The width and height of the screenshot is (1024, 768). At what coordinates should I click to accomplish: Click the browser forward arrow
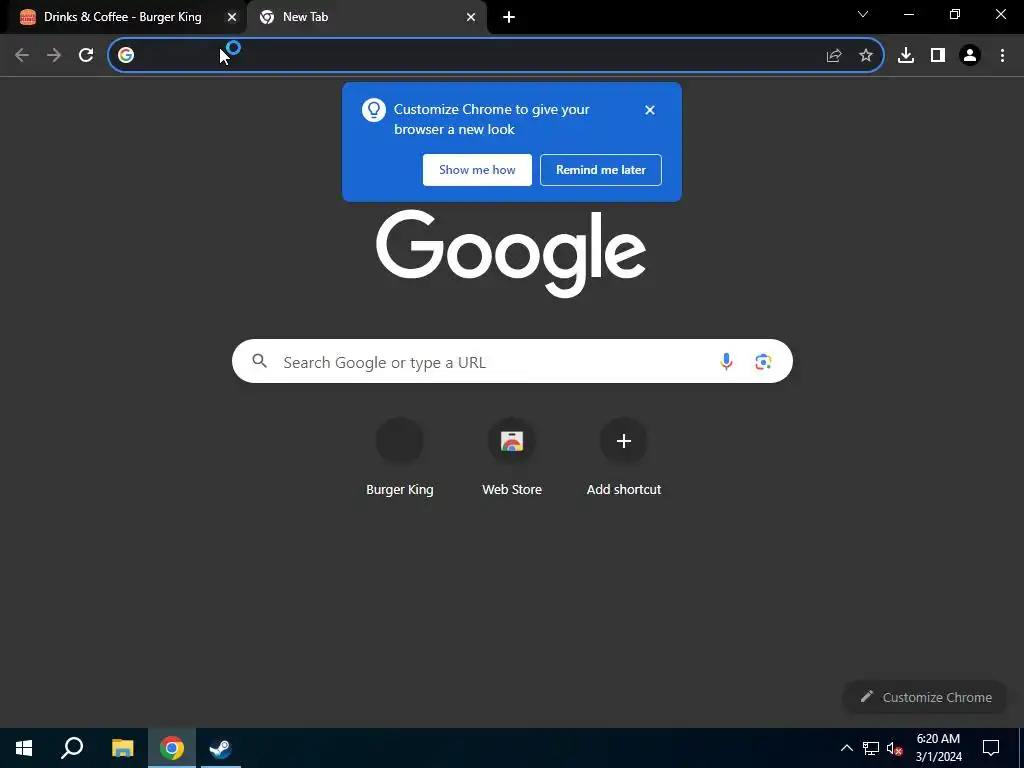[x=54, y=55]
